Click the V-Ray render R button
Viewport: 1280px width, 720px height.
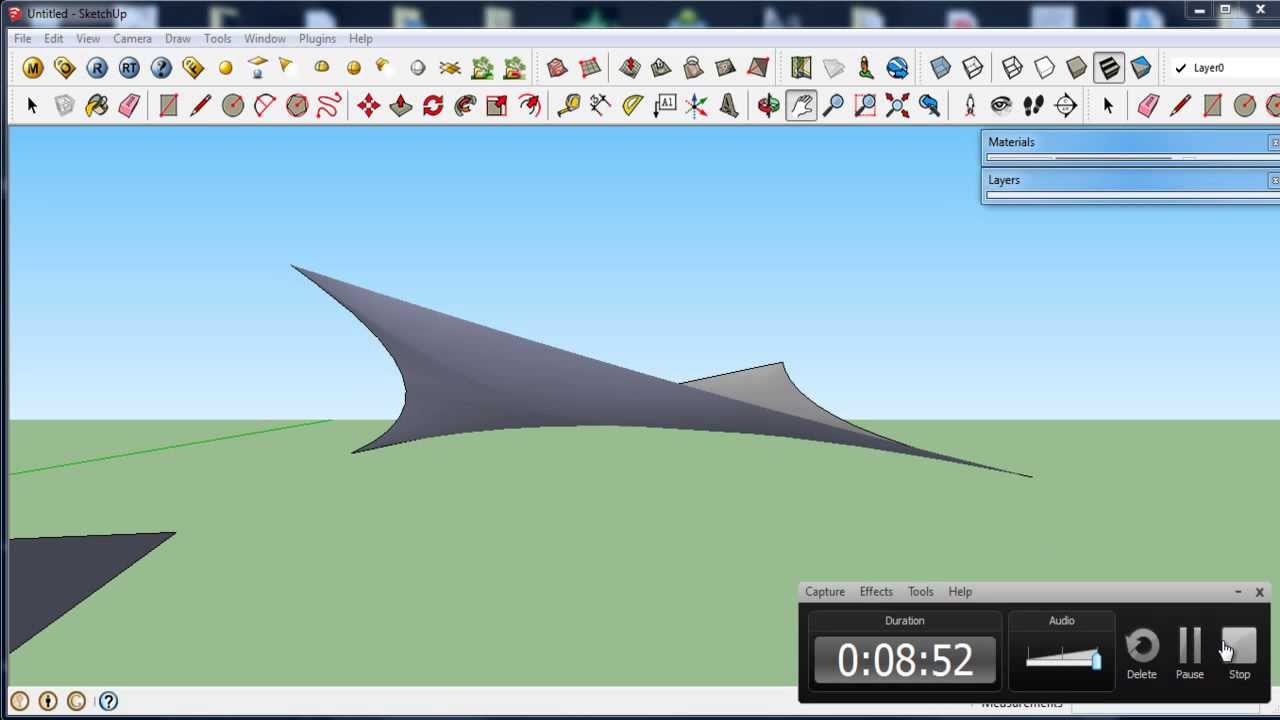pyautogui.click(x=97, y=68)
